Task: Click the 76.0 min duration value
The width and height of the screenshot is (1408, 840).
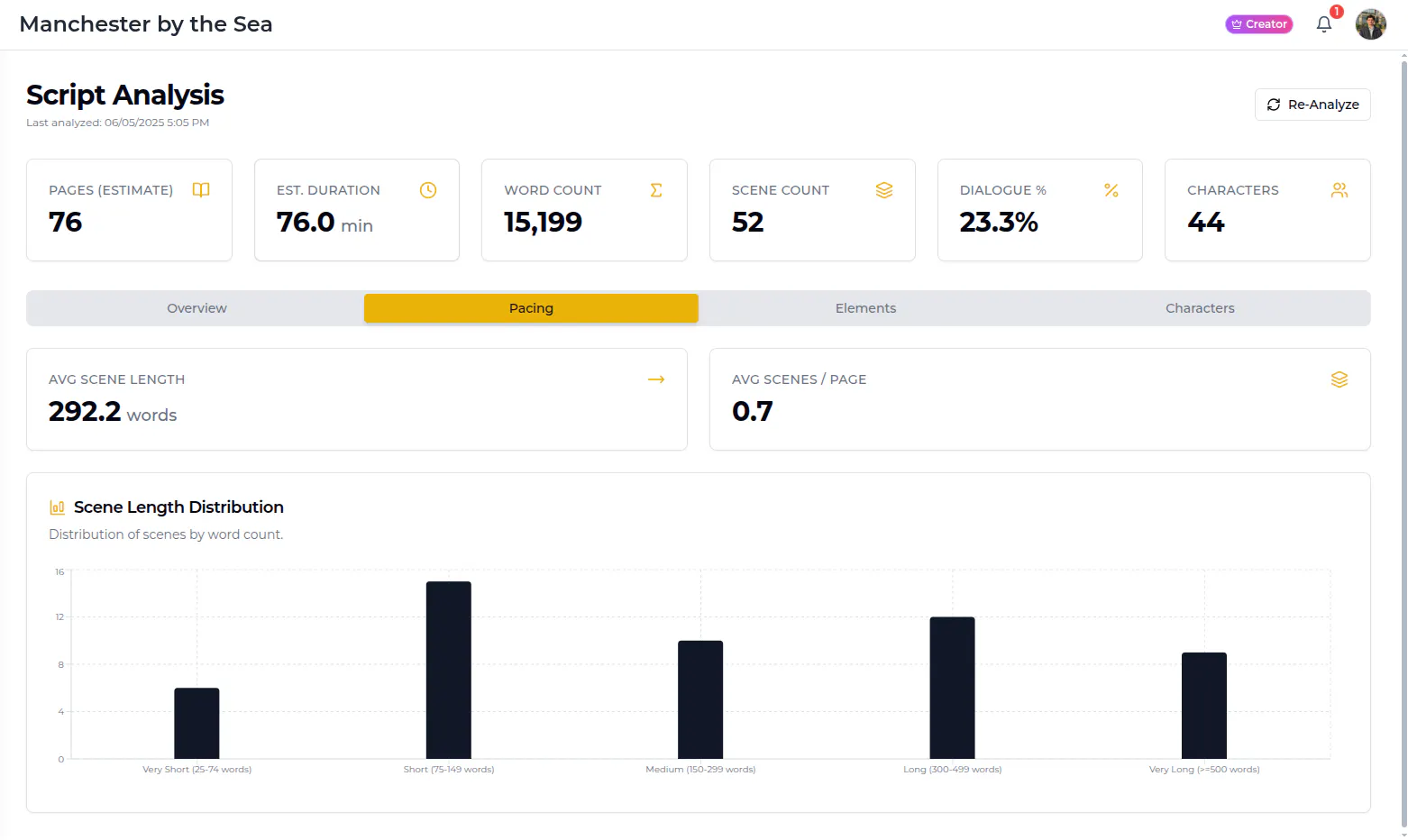Action: (325, 222)
